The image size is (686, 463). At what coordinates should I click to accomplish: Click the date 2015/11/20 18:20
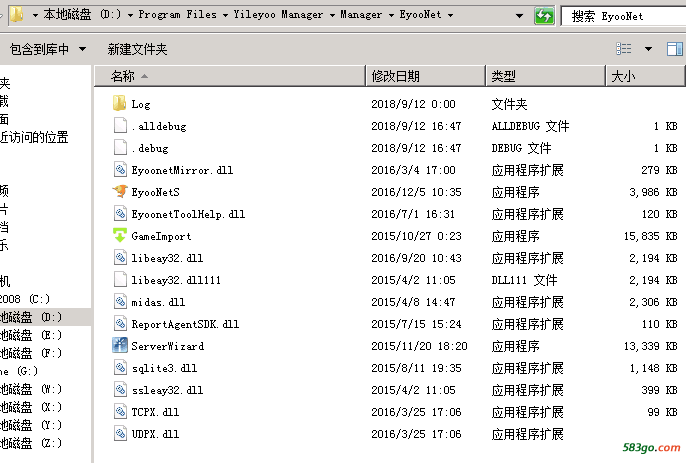(x=419, y=346)
